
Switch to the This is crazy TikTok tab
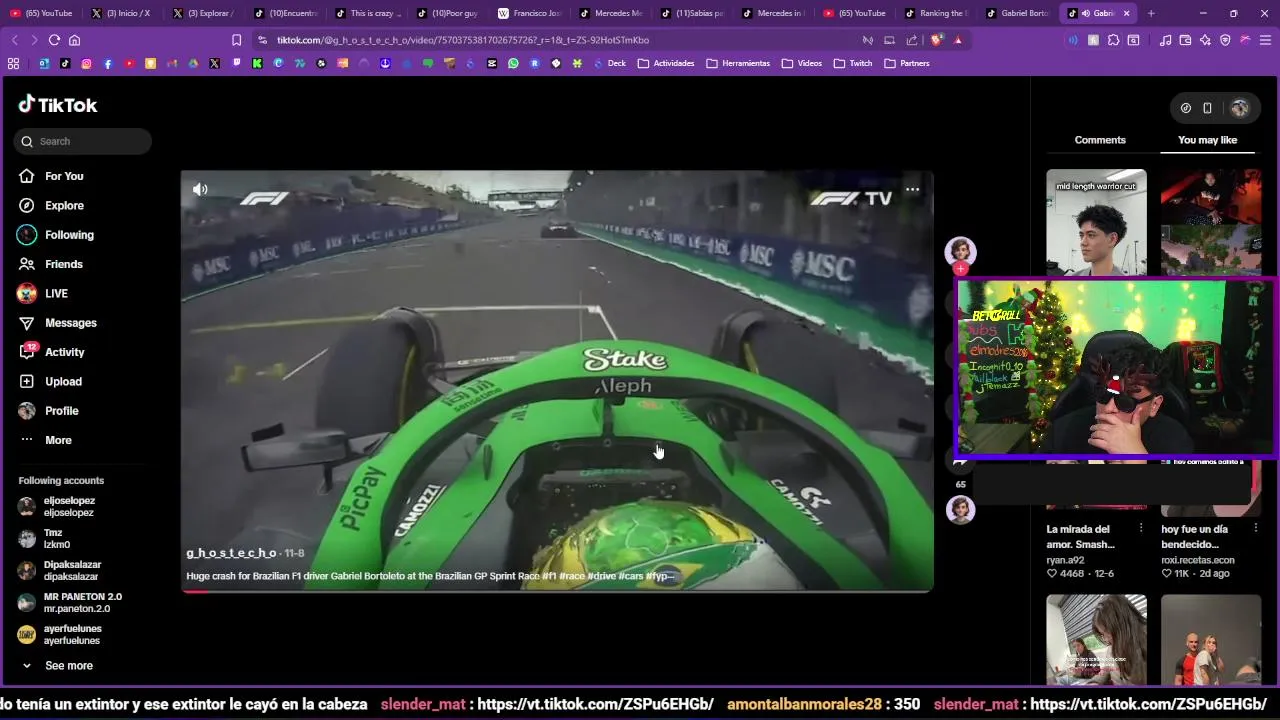366,13
